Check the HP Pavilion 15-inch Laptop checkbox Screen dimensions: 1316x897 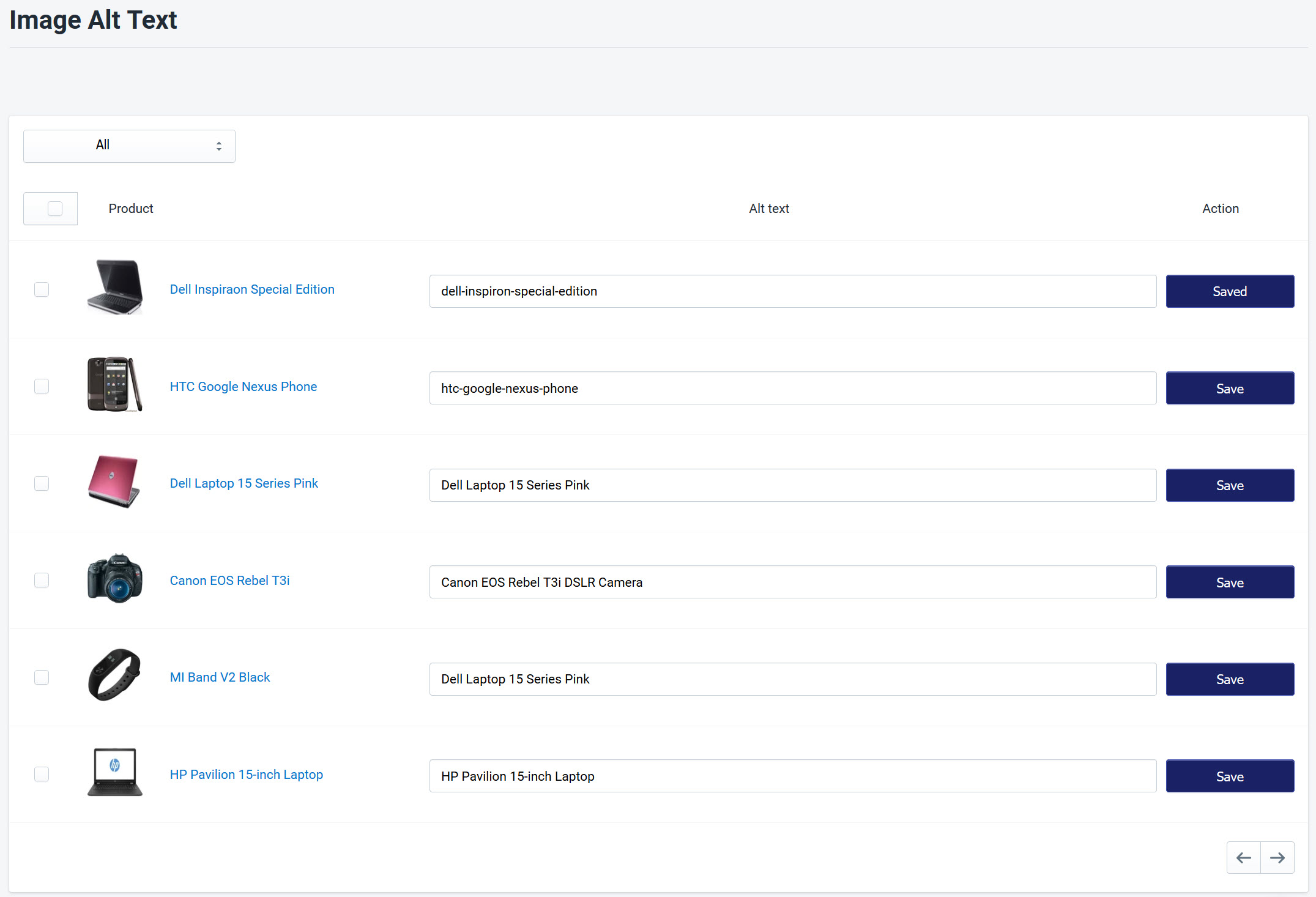pyautogui.click(x=42, y=774)
